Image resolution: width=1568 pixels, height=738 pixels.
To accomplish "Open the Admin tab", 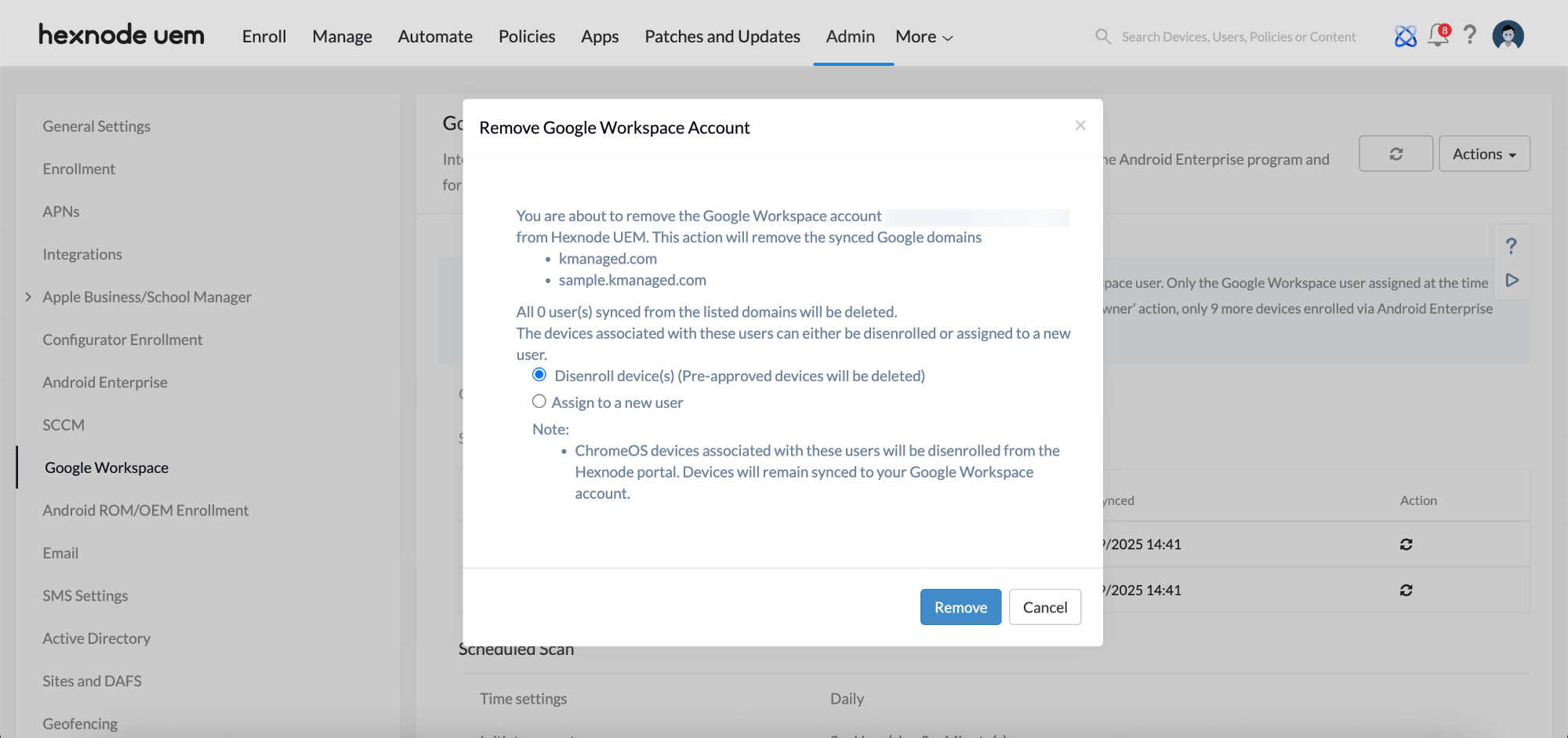I will click(x=850, y=37).
